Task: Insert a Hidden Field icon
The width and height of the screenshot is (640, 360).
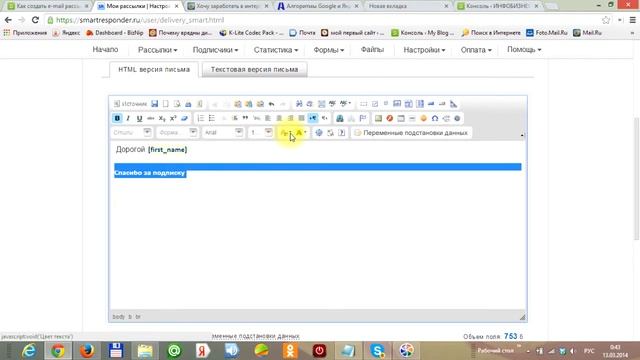Action: 453,104
